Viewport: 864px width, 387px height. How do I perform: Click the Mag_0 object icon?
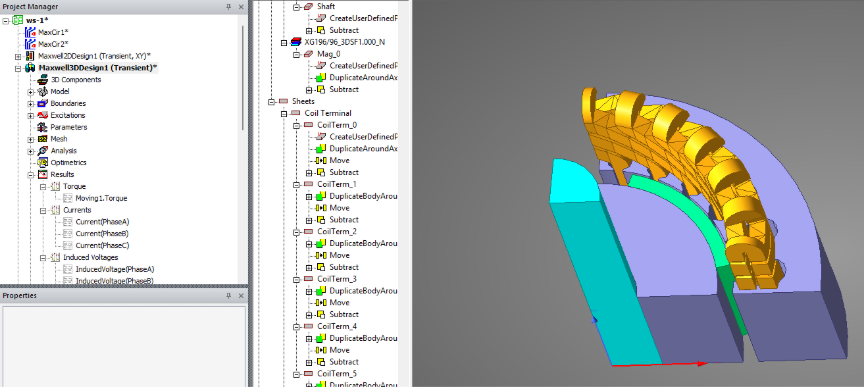(309, 54)
